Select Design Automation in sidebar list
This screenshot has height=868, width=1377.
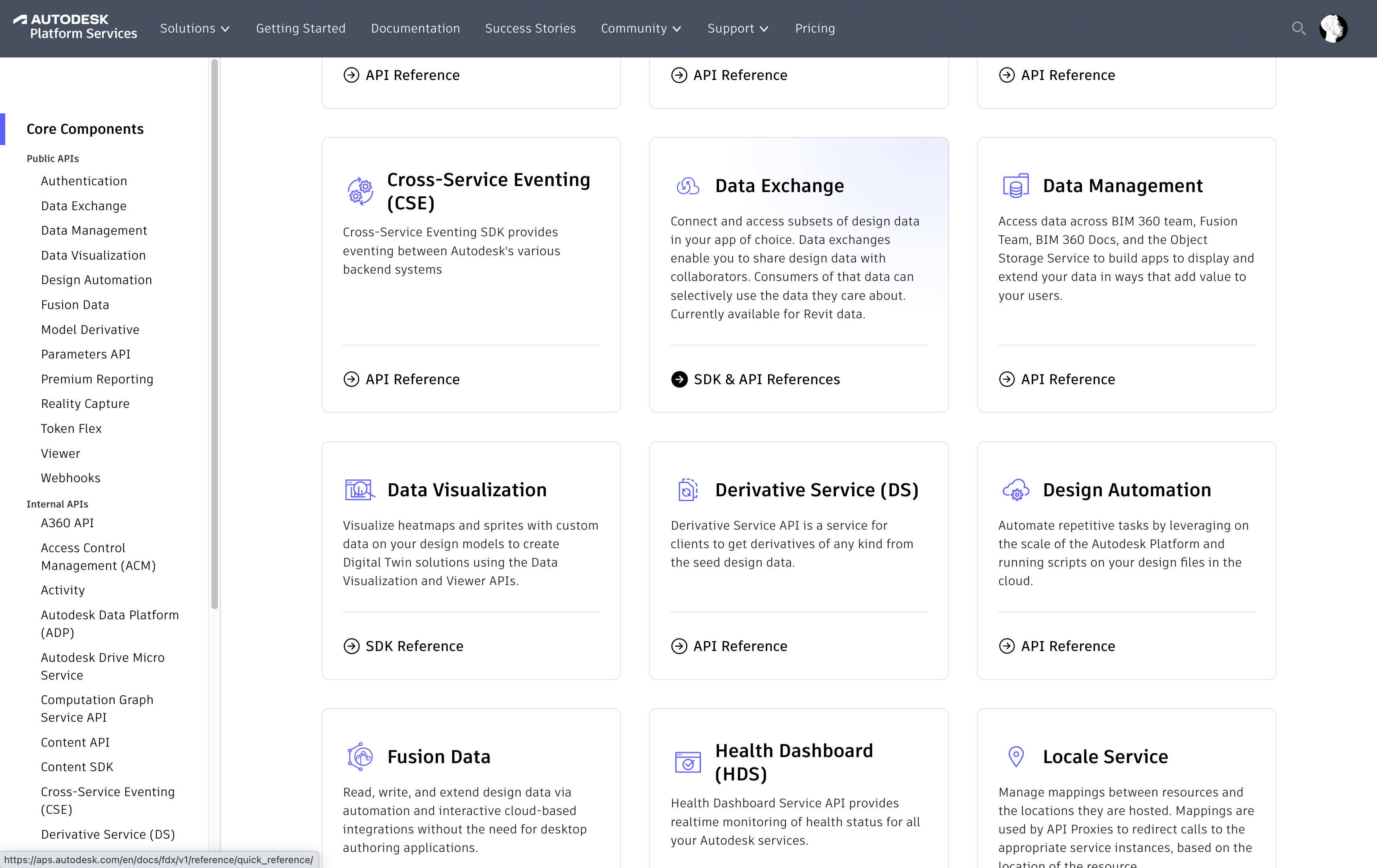pyautogui.click(x=96, y=280)
